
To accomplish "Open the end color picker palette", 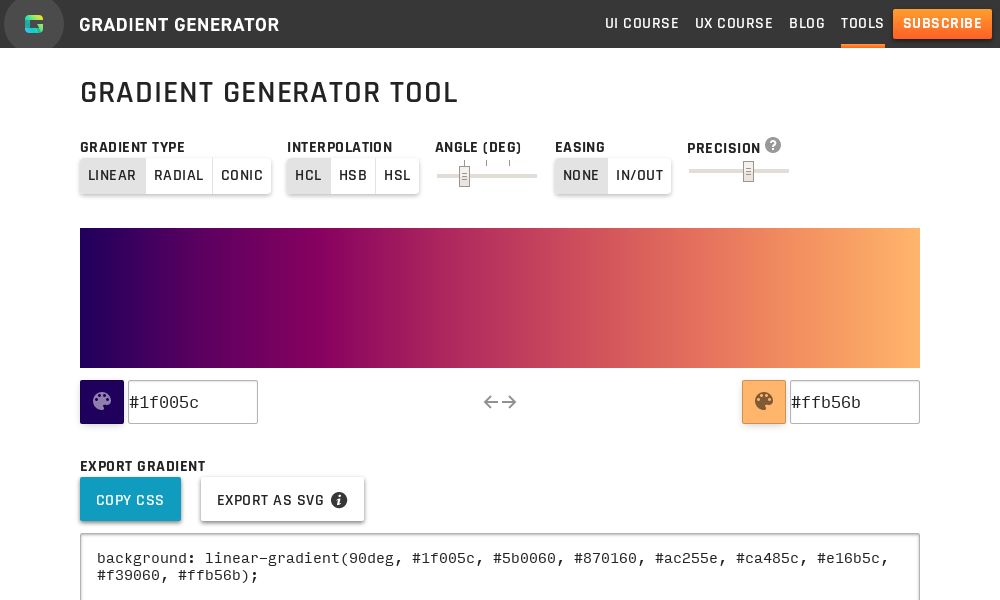I will pos(763,402).
